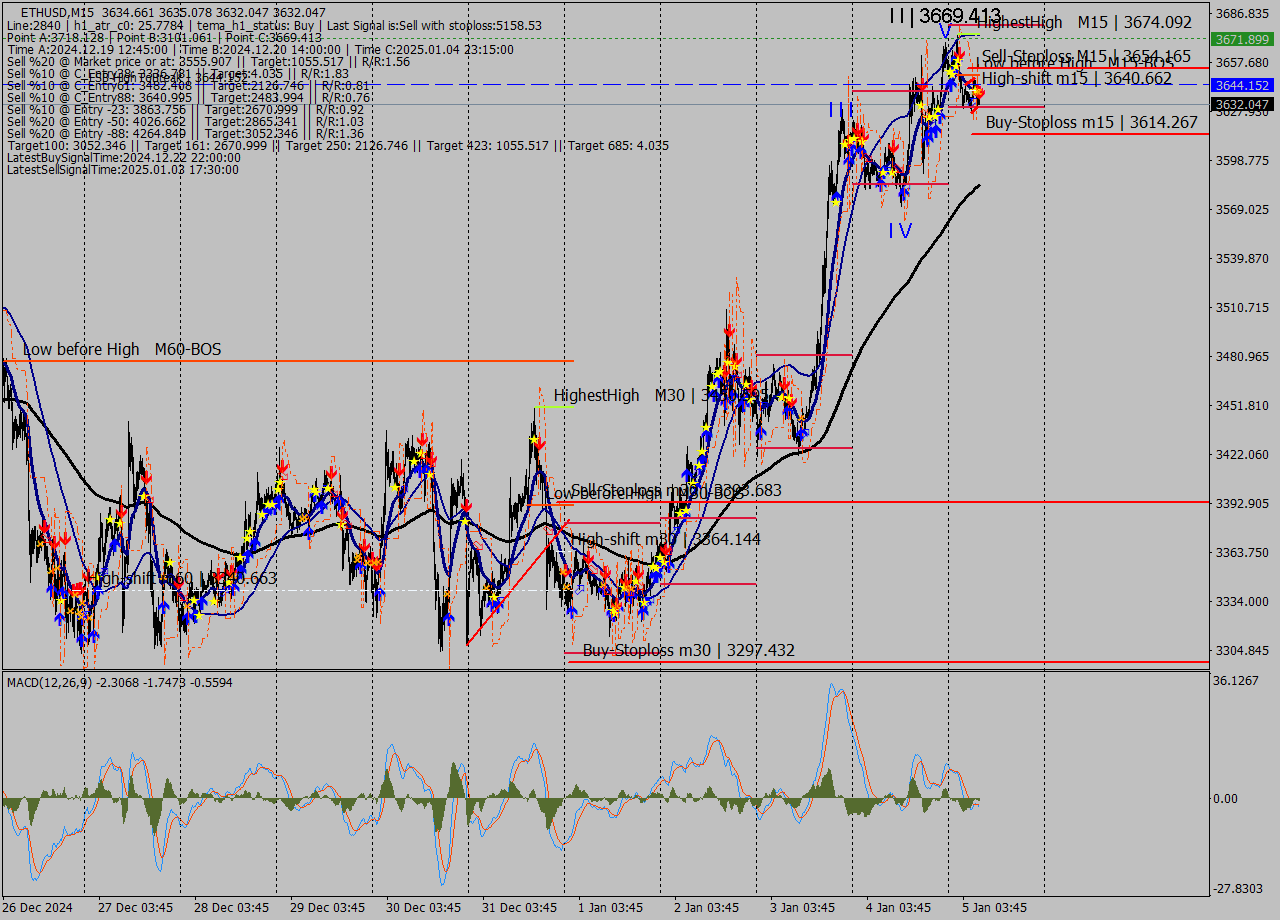Click the 'Sell %20 @ Entry -88: 4264.849' line
Viewport: 1280px width, 920px height.
point(185,133)
